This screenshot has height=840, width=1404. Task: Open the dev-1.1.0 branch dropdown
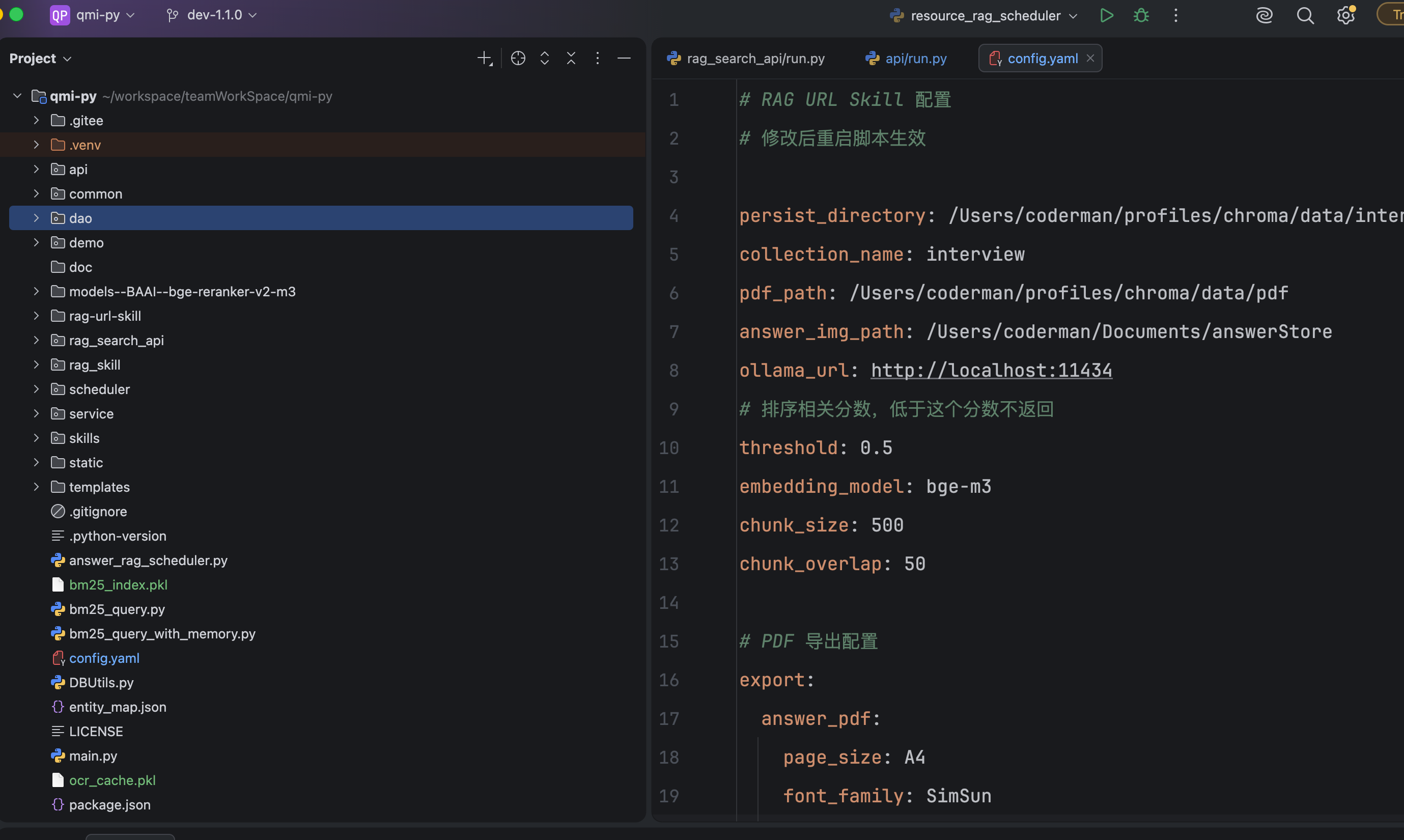click(x=212, y=15)
